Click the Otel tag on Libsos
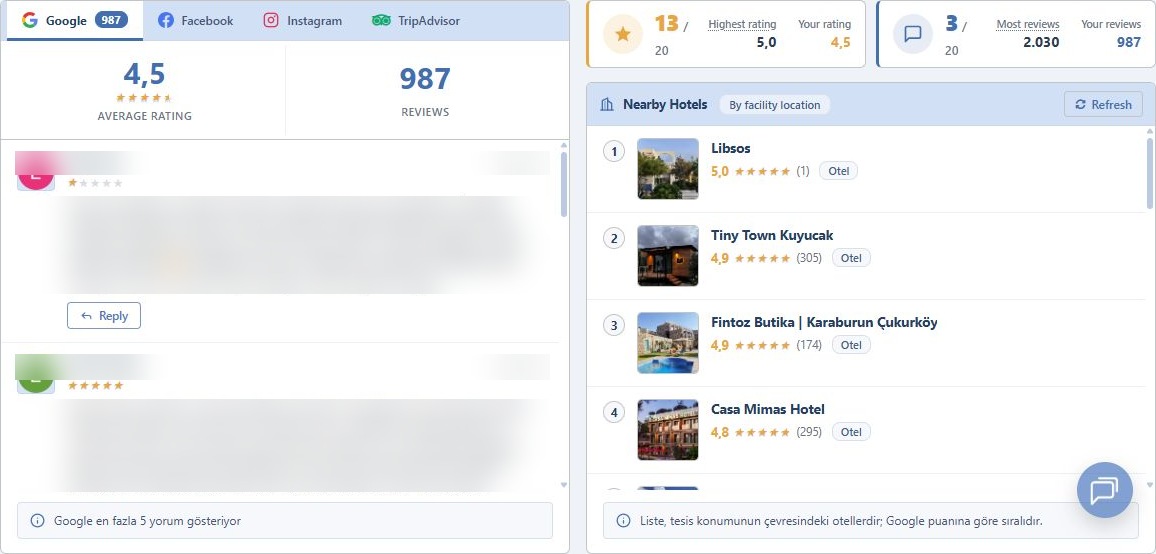Image resolution: width=1156 pixels, height=554 pixels. click(838, 171)
